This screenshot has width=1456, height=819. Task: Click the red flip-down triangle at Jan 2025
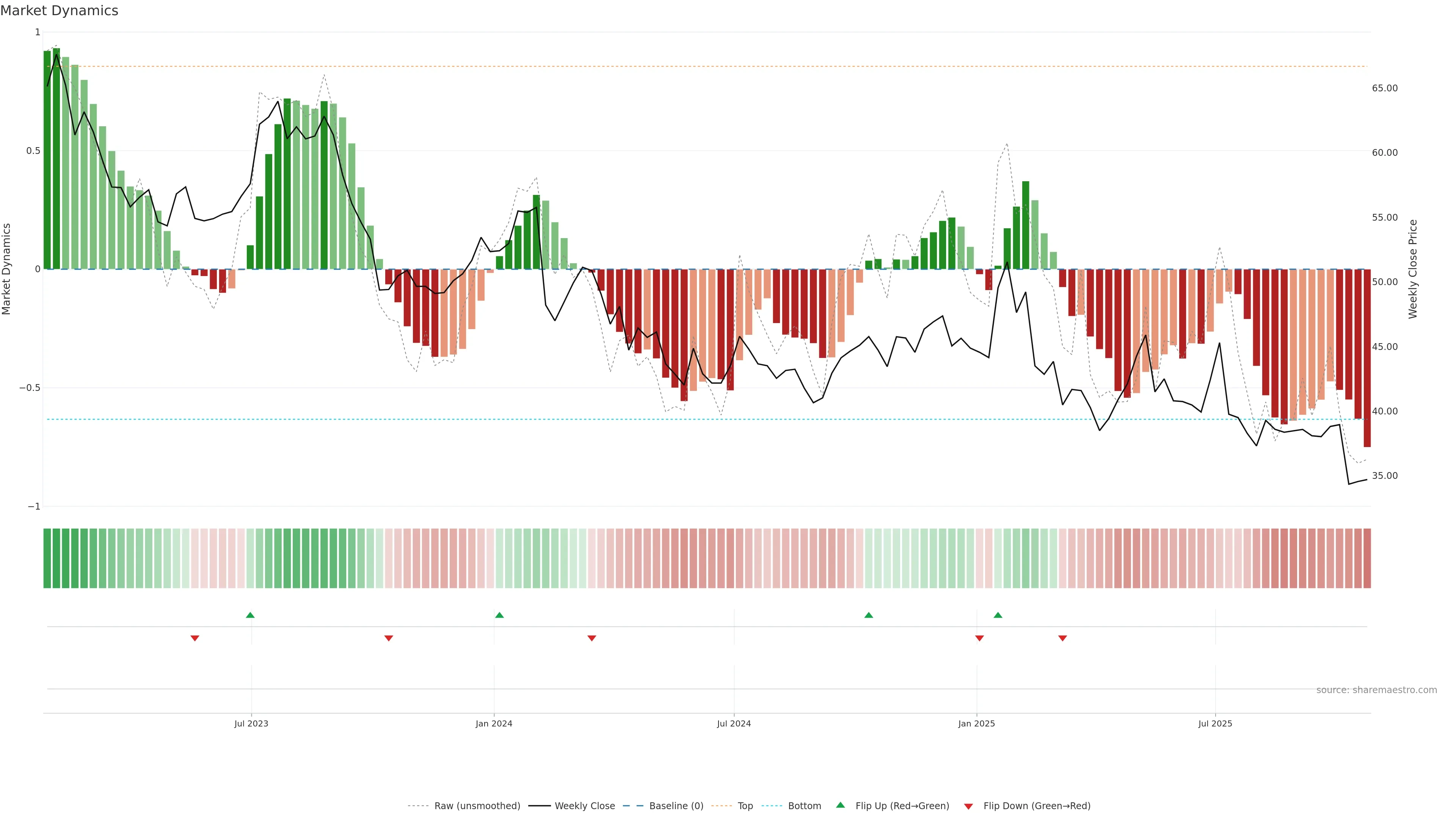pyautogui.click(x=979, y=638)
